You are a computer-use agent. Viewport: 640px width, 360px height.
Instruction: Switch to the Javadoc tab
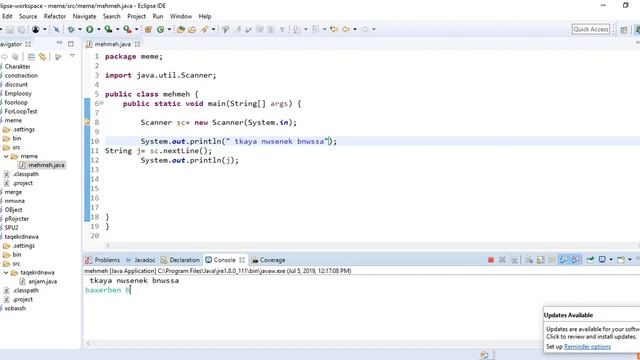coord(140,260)
